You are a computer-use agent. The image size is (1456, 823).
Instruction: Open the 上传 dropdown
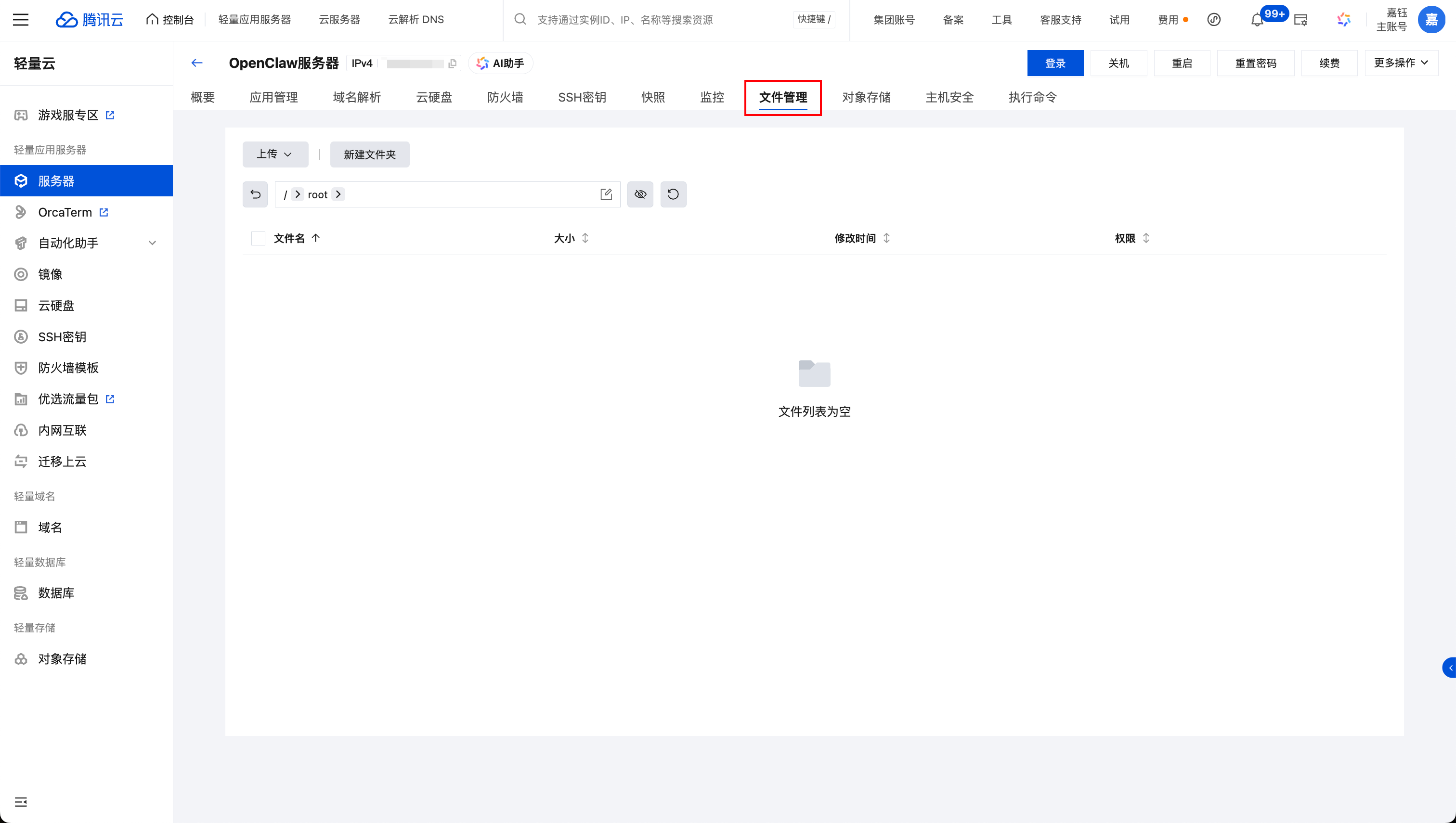pyautogui.click(x=275, y=154)
